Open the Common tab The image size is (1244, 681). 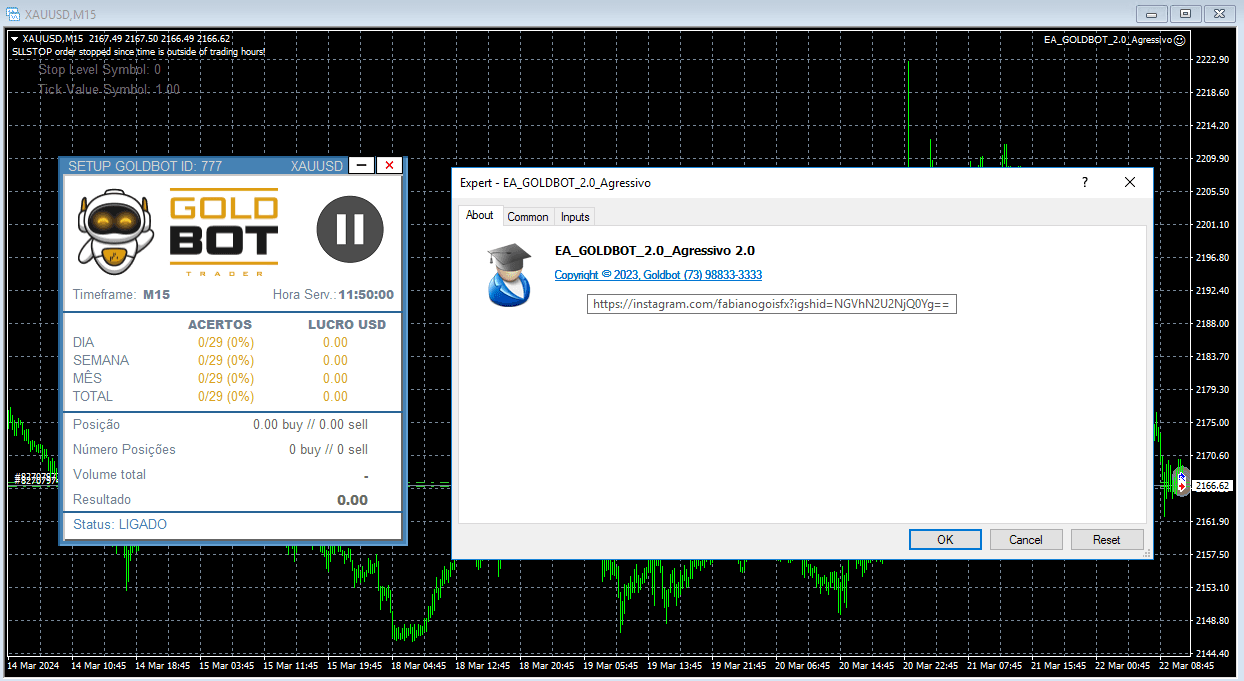[528, 217]
